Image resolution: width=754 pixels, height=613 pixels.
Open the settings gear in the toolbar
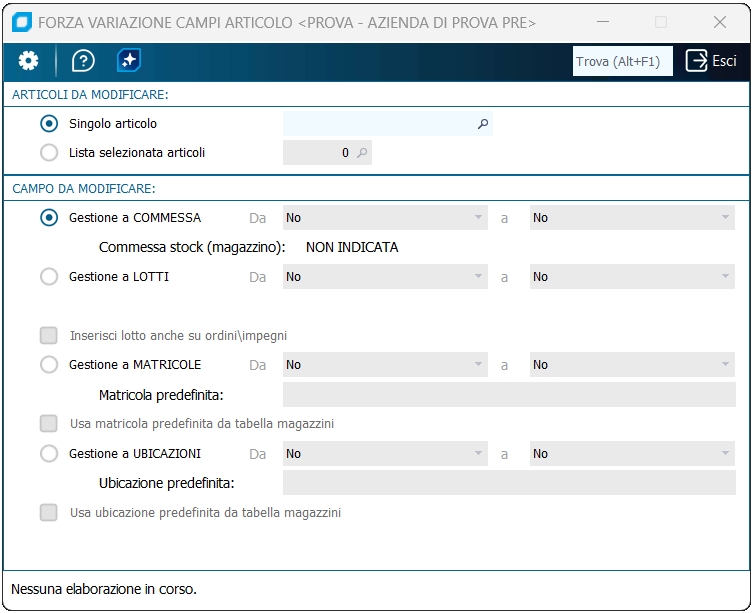tap(28, 61)
